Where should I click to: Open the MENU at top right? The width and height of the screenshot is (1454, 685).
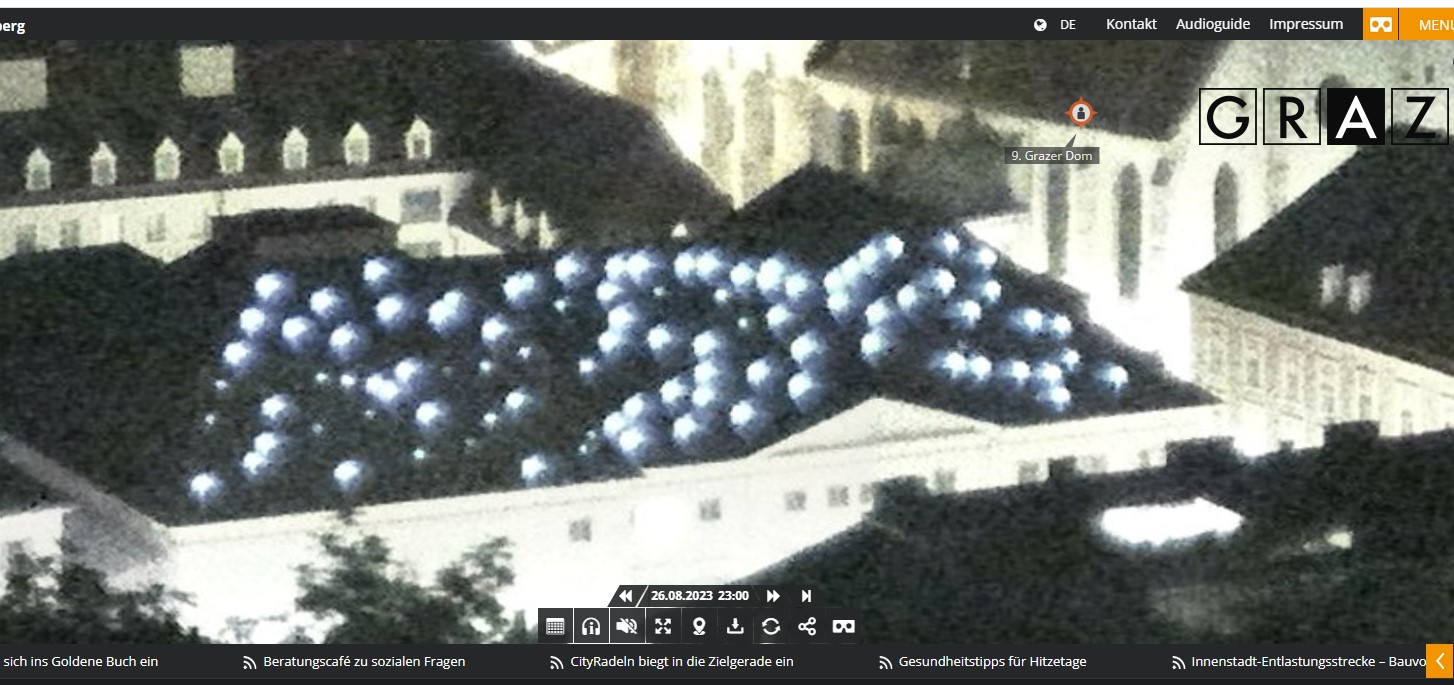(1436, 23)
